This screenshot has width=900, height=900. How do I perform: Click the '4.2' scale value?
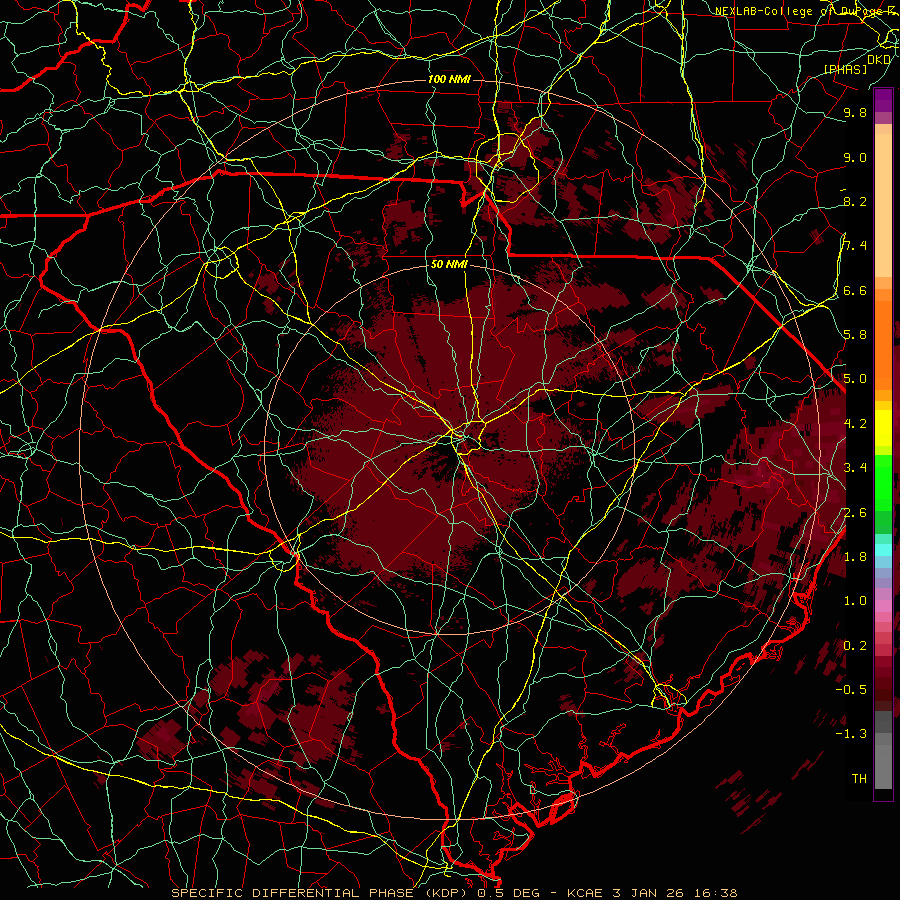click(855, 424)
